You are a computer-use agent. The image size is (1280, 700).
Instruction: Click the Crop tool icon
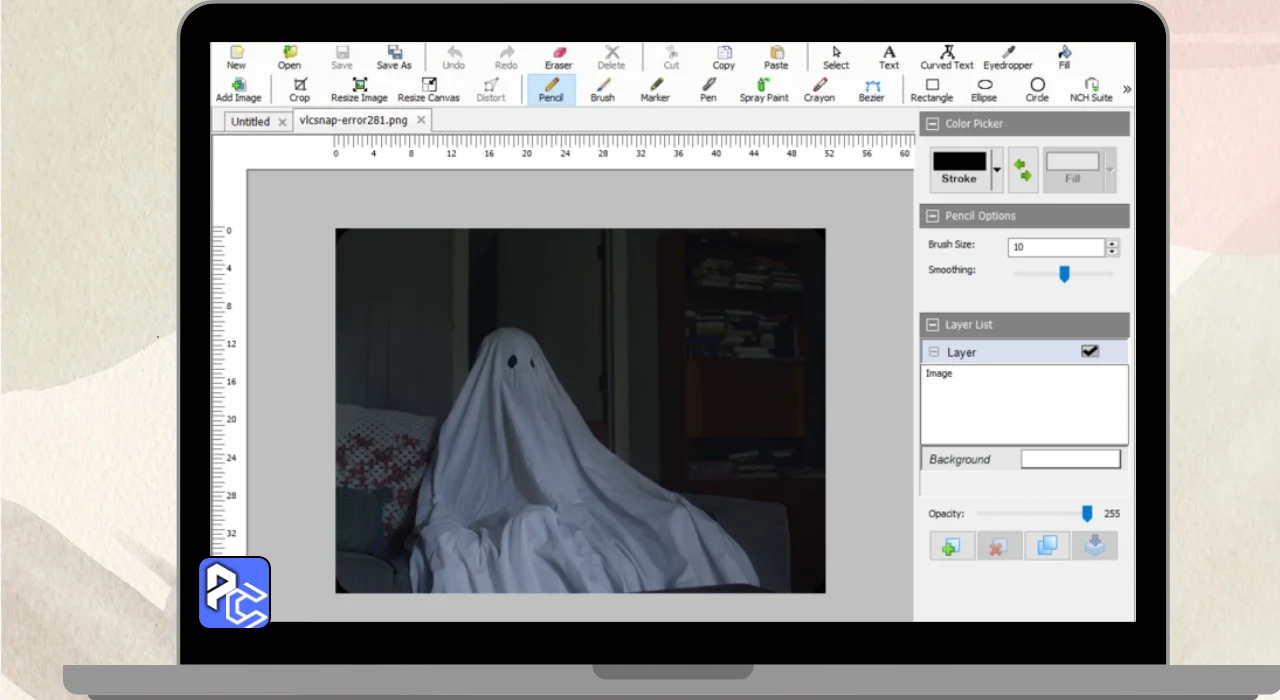299,89
